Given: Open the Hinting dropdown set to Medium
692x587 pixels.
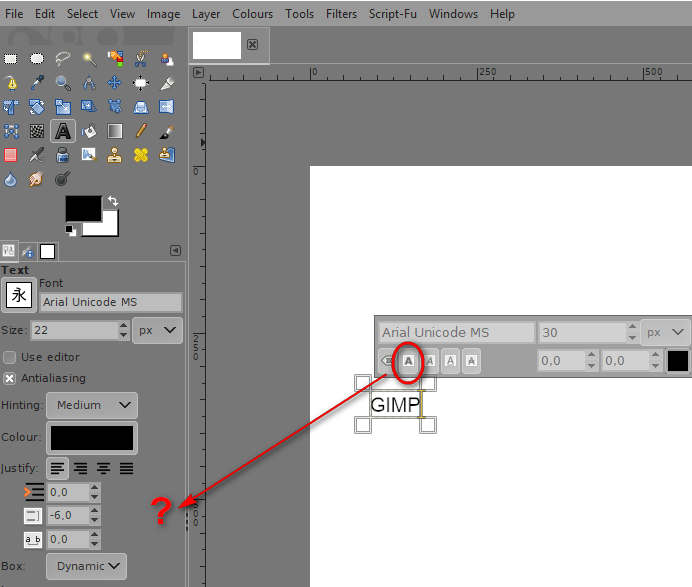Looking at the screenshot, I should point(92,405).
